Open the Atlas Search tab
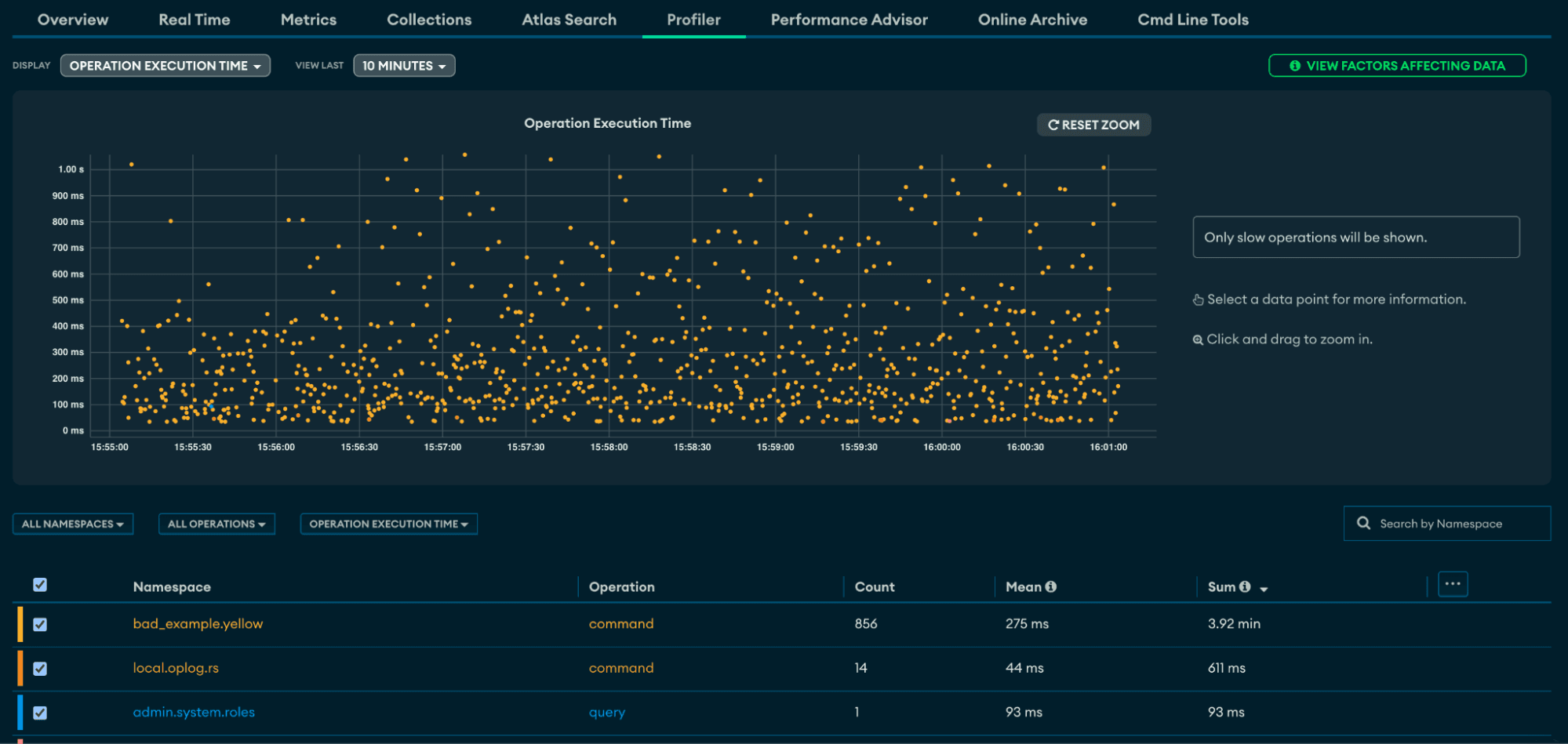The image size is (1568, 744). pyautogui.click(x=569, y=20)
